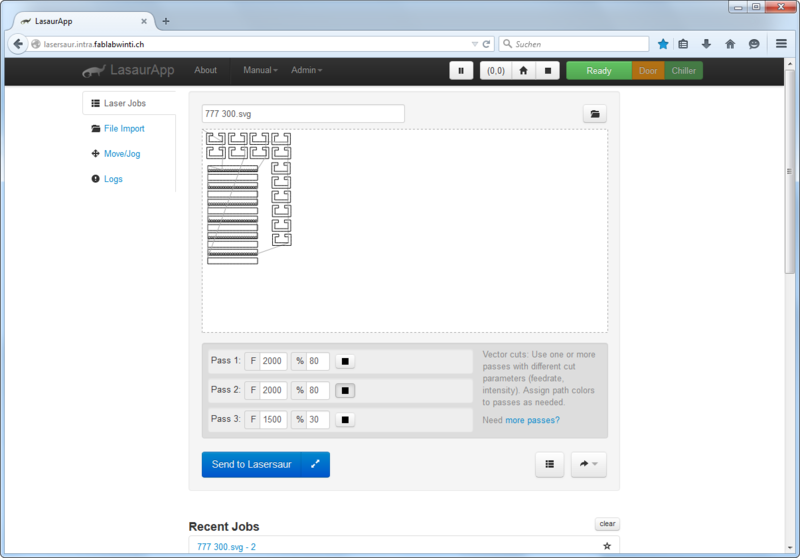Click the expand arrows beside Send to Lasersaur
800x558 pixels.
point(316,465)
